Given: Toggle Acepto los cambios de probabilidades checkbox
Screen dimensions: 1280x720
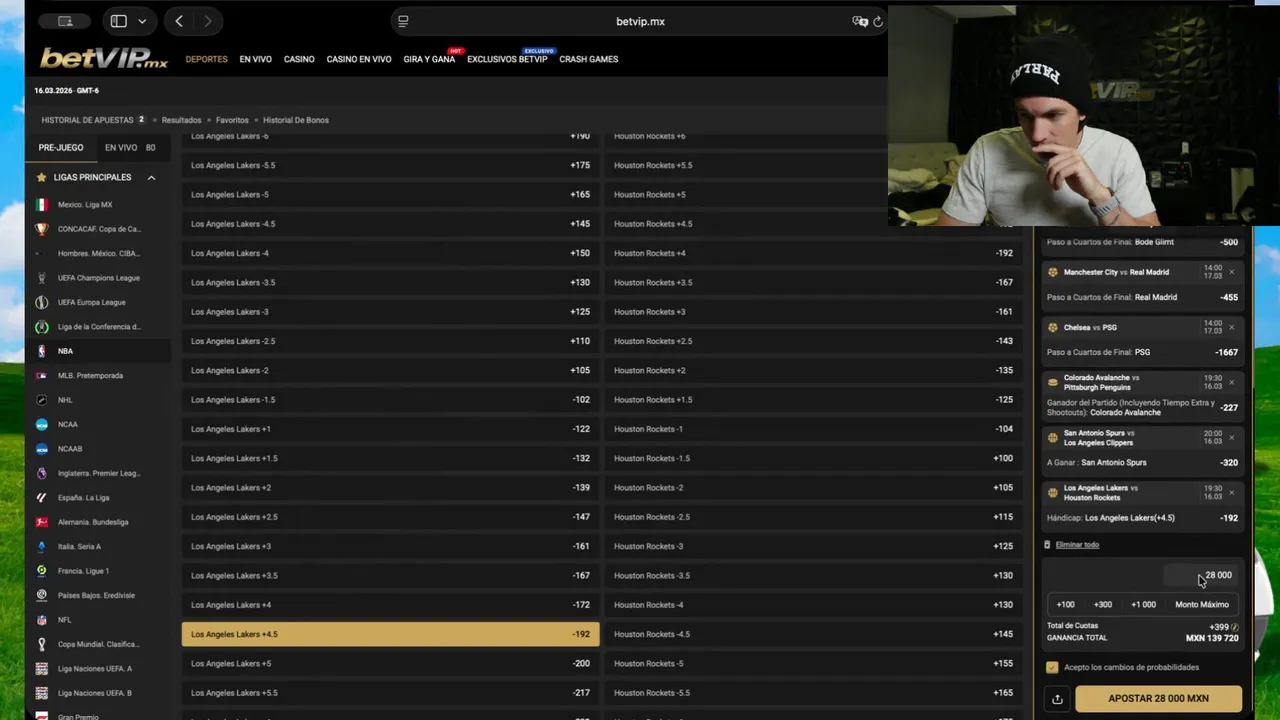Looking at the screenshot, I should click(x=1052, y=667).
